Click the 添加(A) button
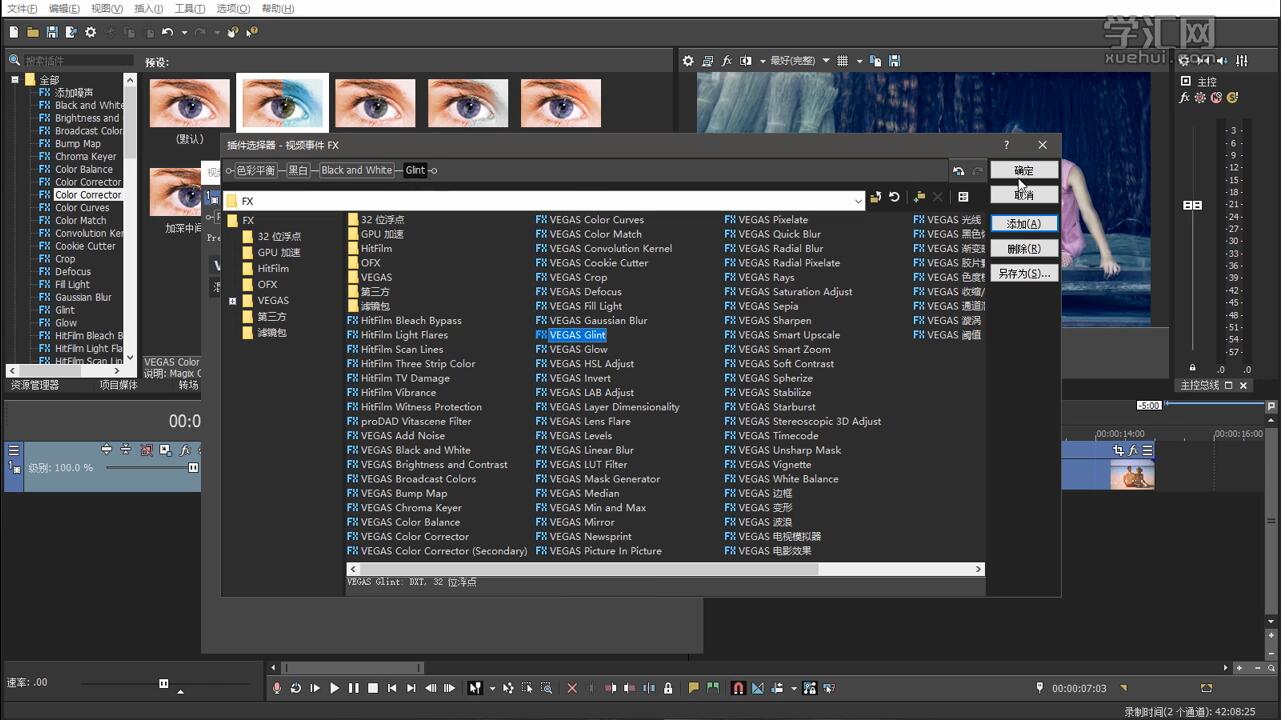Image resolution: width=1281 pixels, height=720 pixels. pyautogui.click(x=1024, y=224)
